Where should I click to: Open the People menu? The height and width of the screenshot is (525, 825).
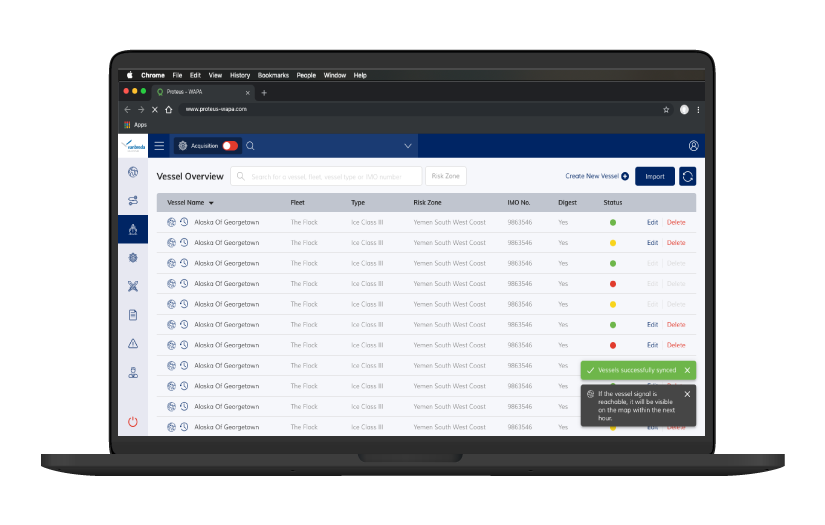click(306, 75)
